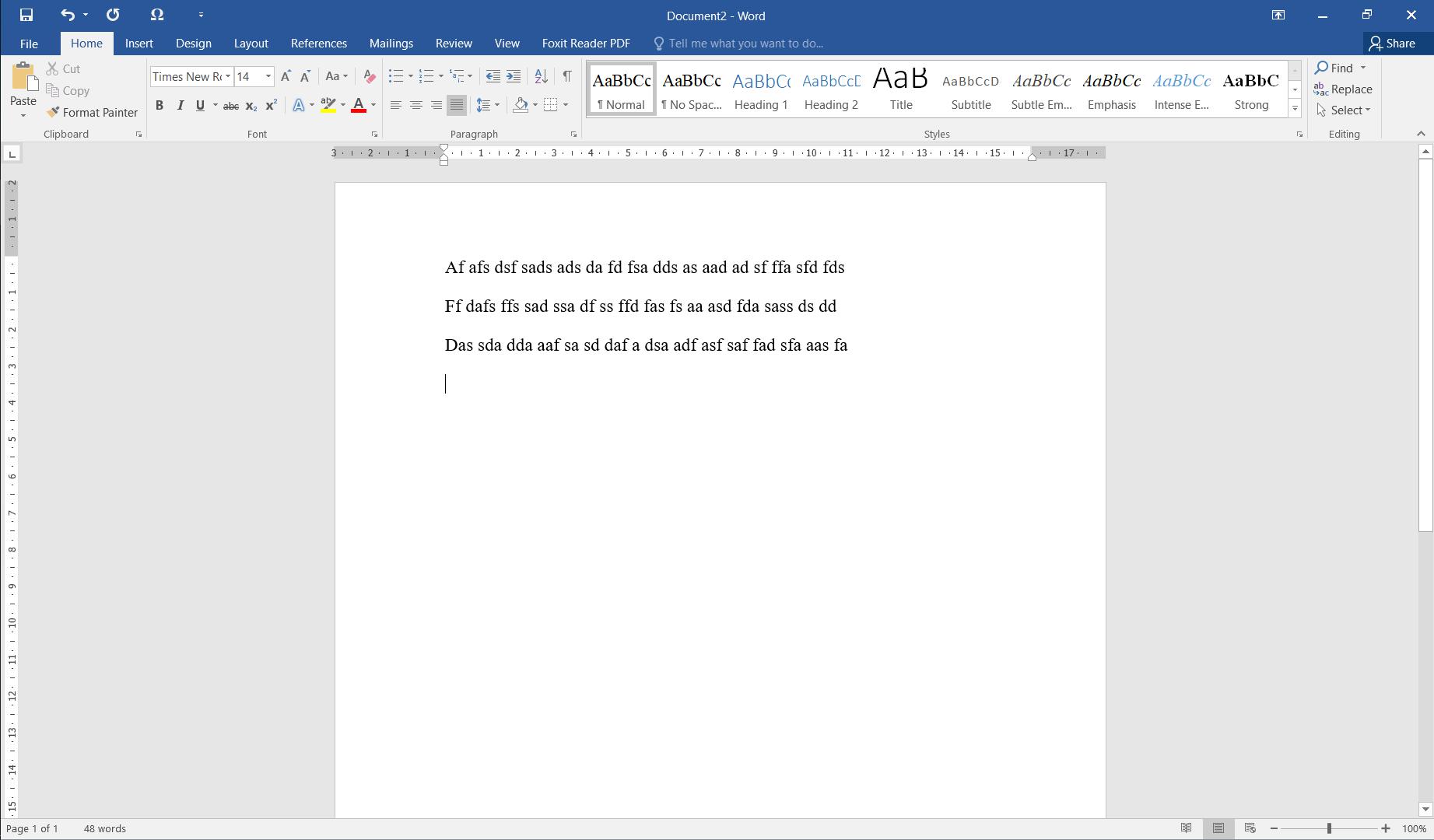Image resolution: width=1434 pixels, height=840 pixels.
Task: Click the Replace button
Action: (x=1343, y=89)
